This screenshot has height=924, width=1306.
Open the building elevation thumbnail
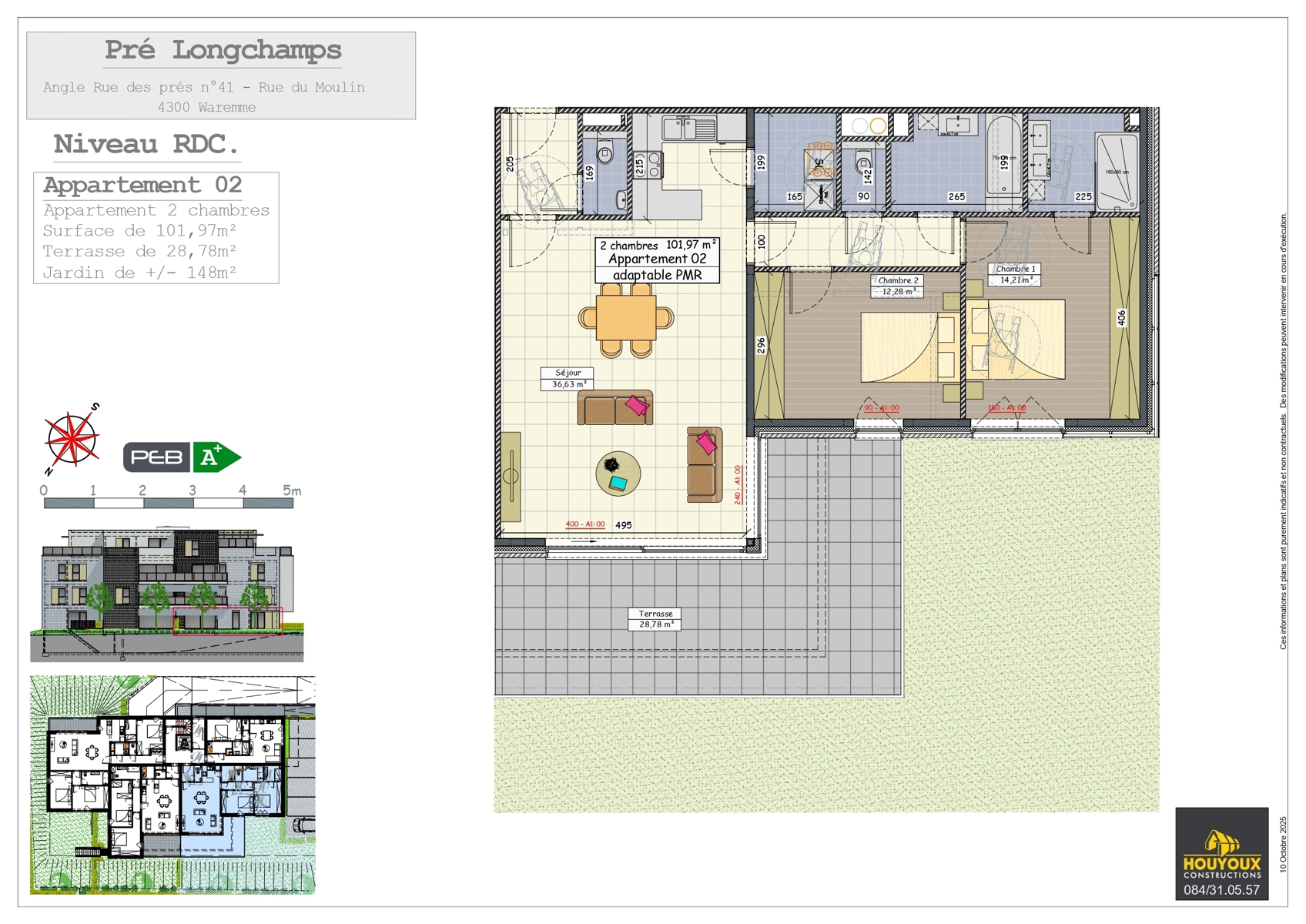point(167,594)
